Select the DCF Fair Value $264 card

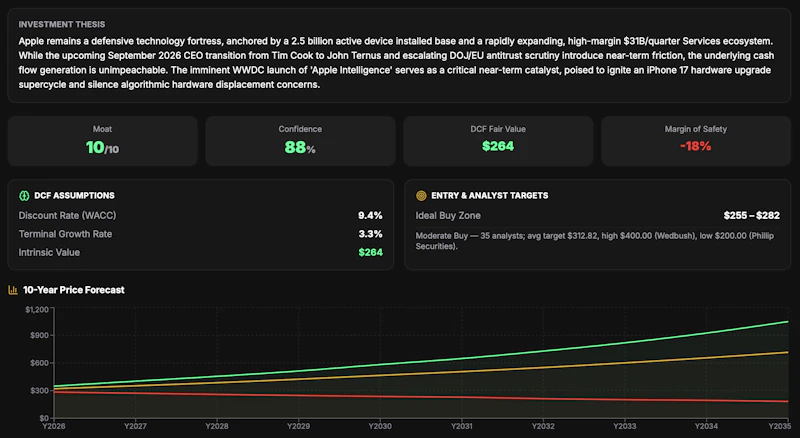[498, 141]
